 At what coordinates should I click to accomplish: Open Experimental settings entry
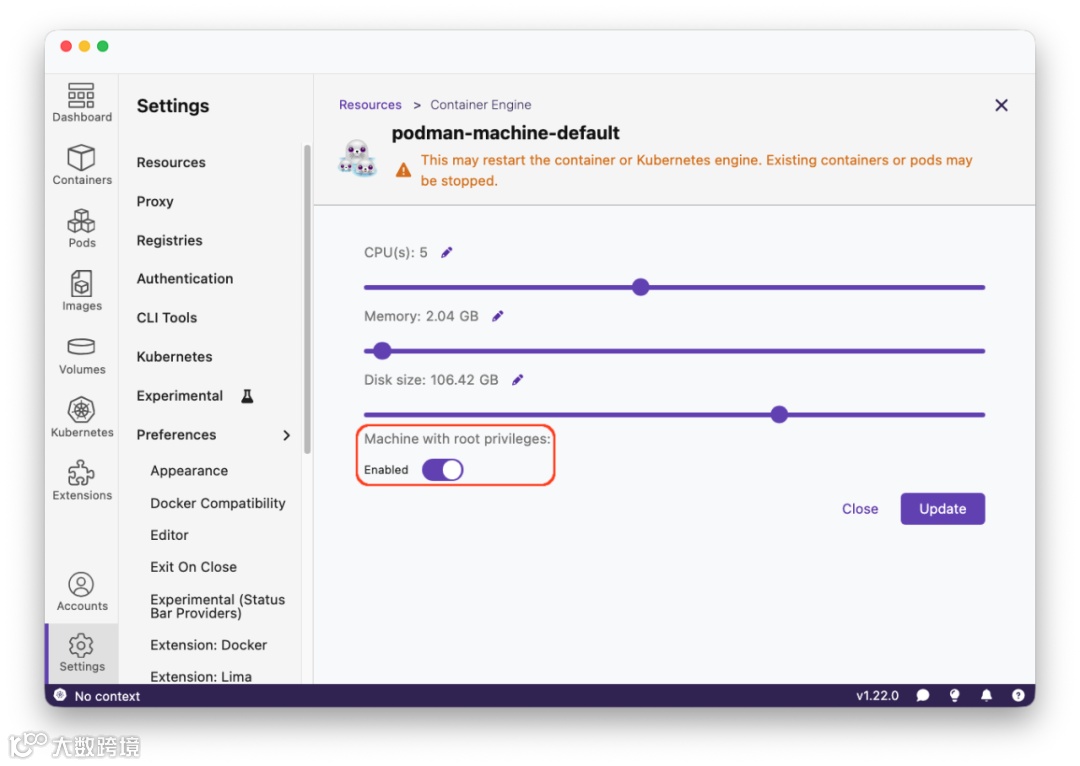(x=180, y=396)
